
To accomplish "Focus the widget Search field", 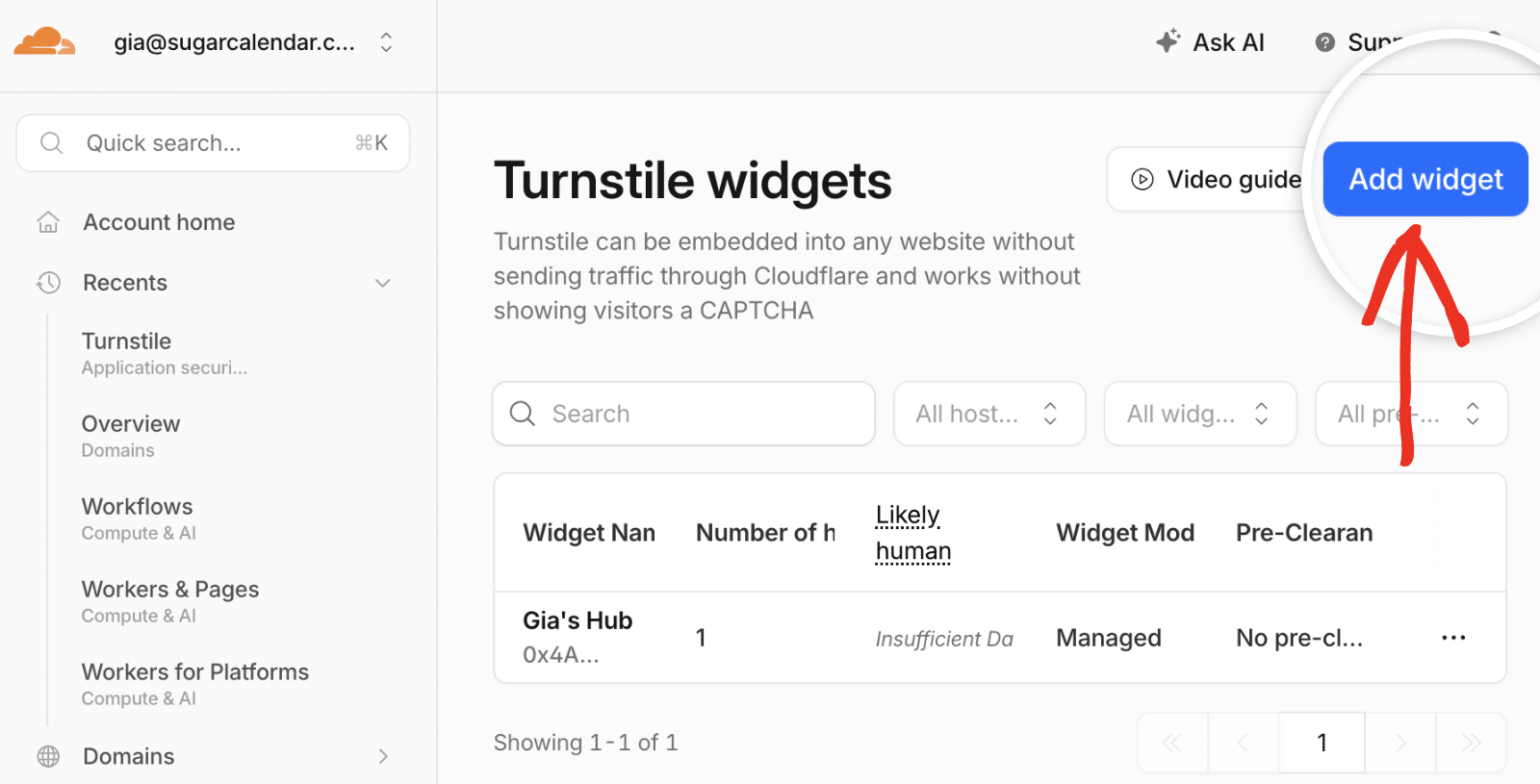I will [x=683, y=414].
